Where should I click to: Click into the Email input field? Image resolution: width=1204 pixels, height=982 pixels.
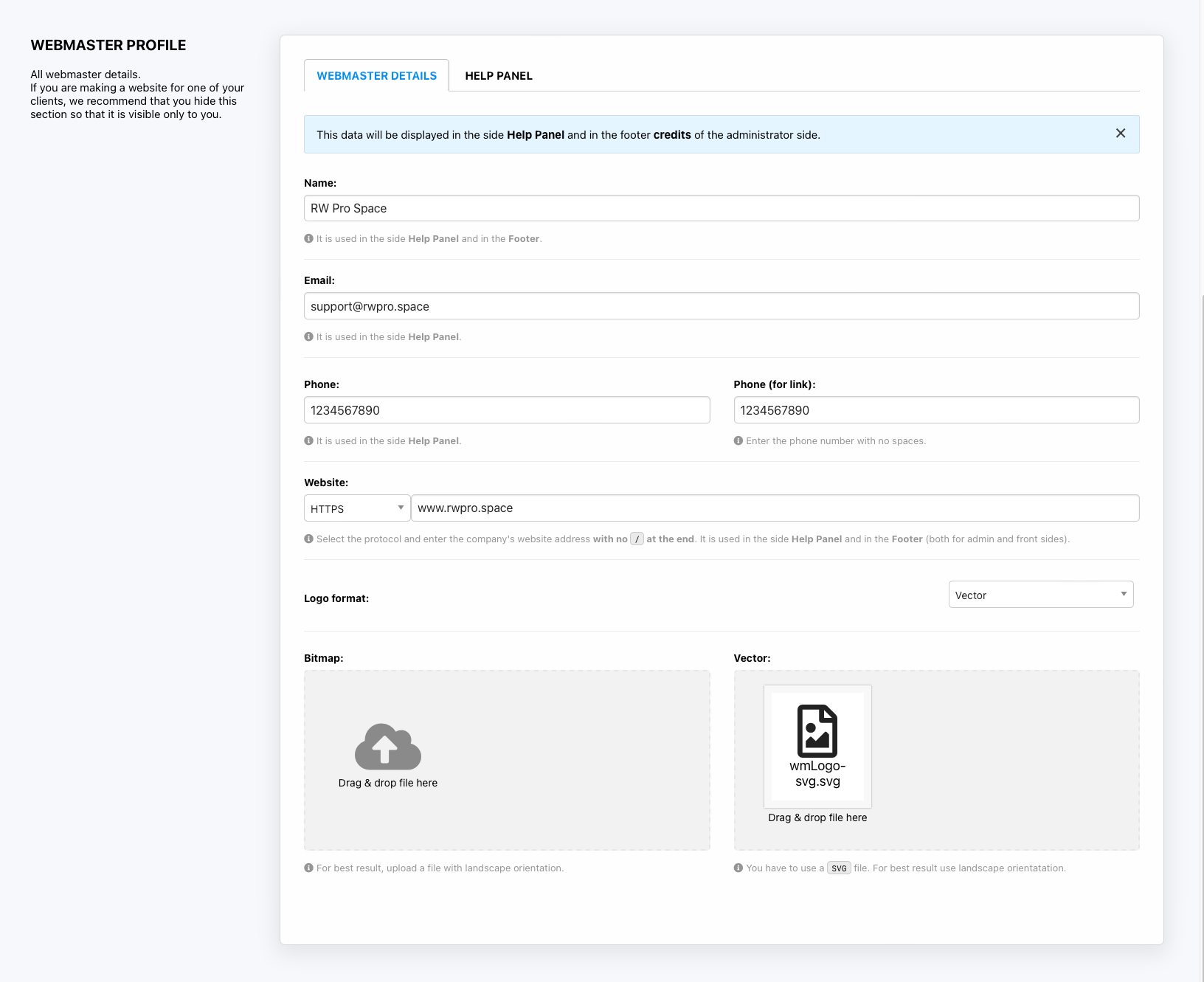point(721,306)
